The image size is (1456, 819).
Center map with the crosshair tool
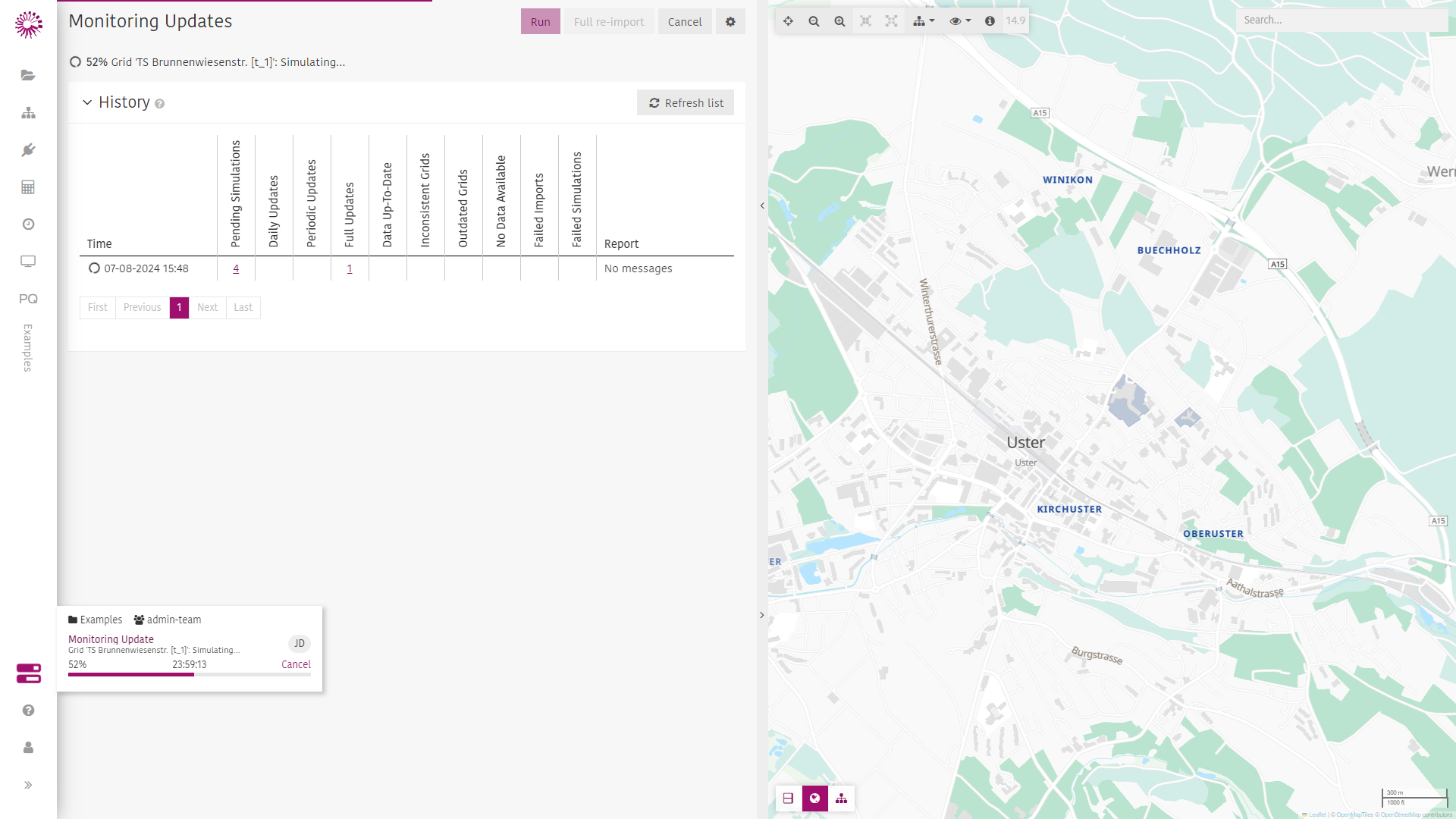[x=788, y=21]
